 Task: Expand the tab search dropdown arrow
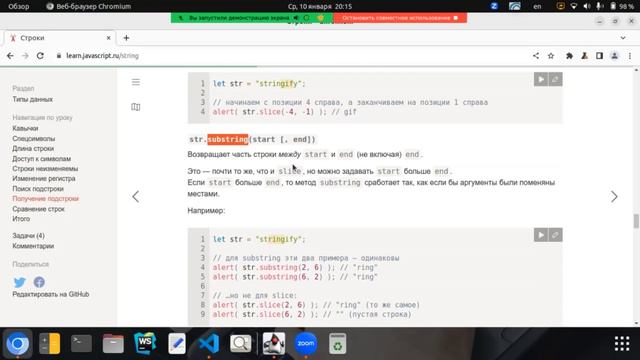coord(623,38)
